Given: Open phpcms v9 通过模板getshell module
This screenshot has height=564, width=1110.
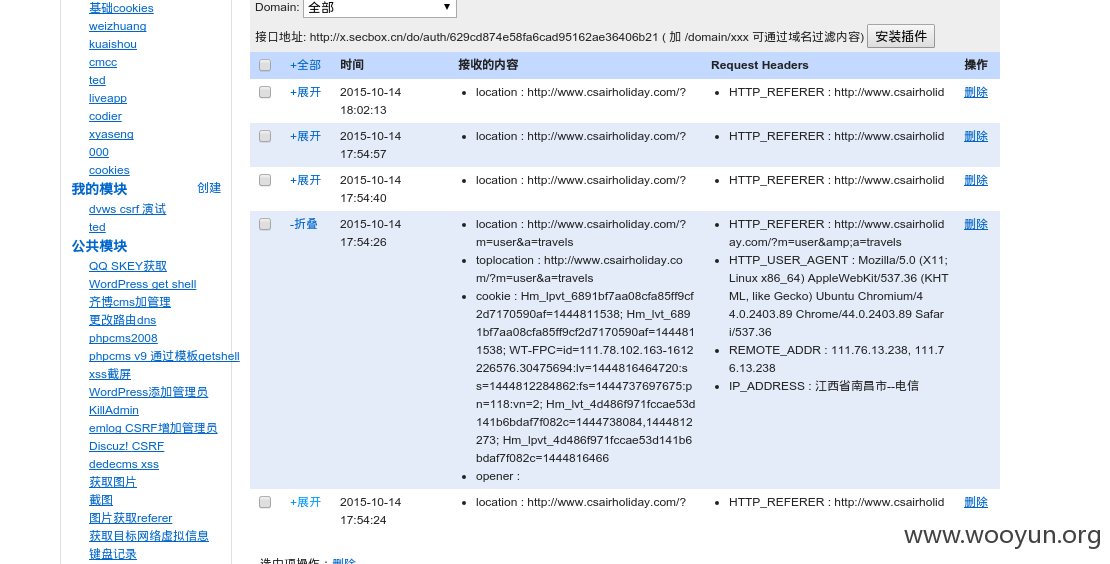Looking at the screenshot, I should pos(164,356).
